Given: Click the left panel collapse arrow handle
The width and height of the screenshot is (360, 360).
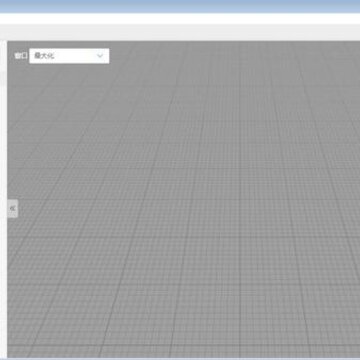Looking at the screenshot, I should pyautogui.click(x=13, y=208).
